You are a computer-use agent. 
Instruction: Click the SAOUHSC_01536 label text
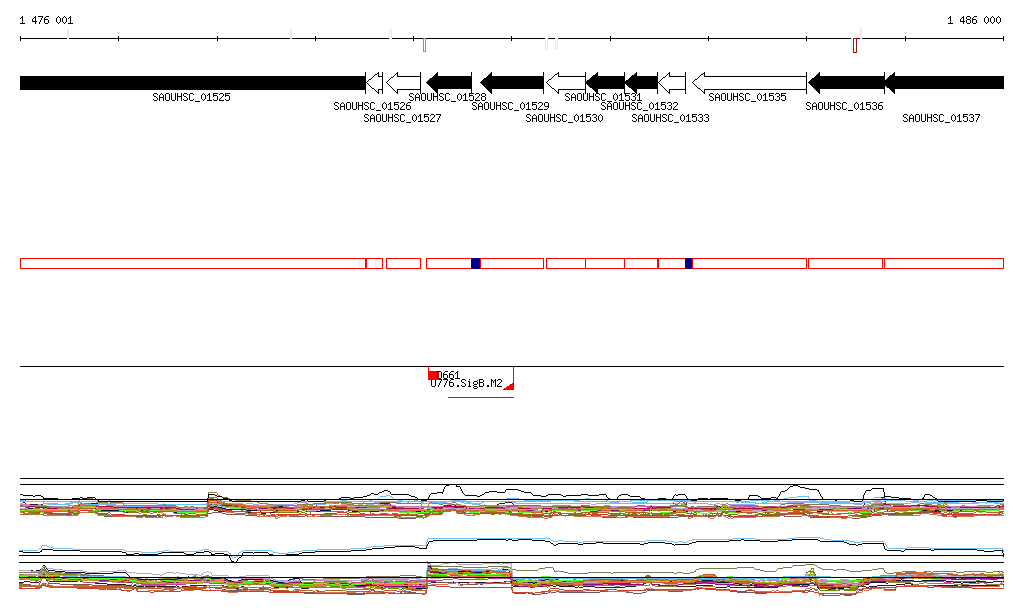click(x=844, y=106)
